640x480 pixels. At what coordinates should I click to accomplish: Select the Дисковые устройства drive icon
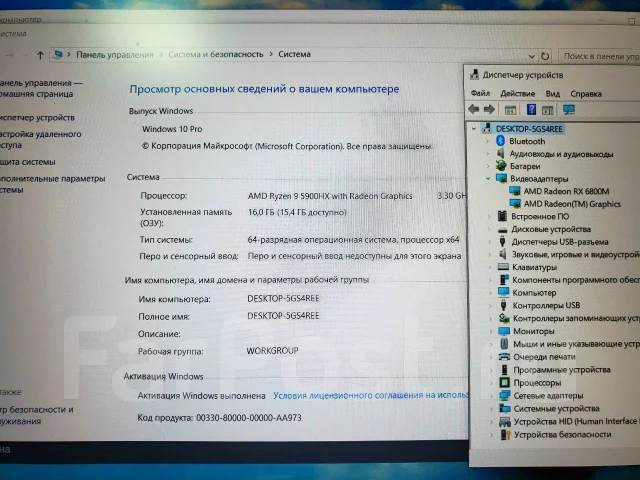(x=502, y=229)
